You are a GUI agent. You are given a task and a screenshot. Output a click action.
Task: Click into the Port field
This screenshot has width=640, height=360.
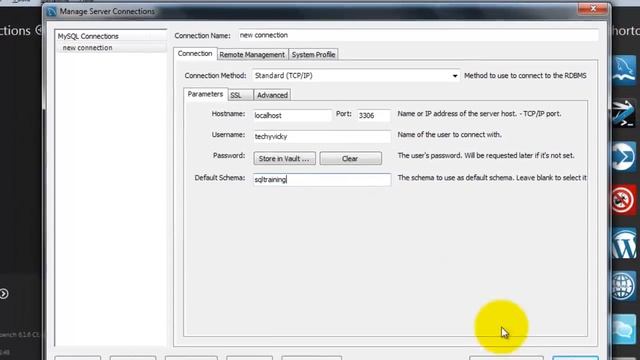pos(374,116)
